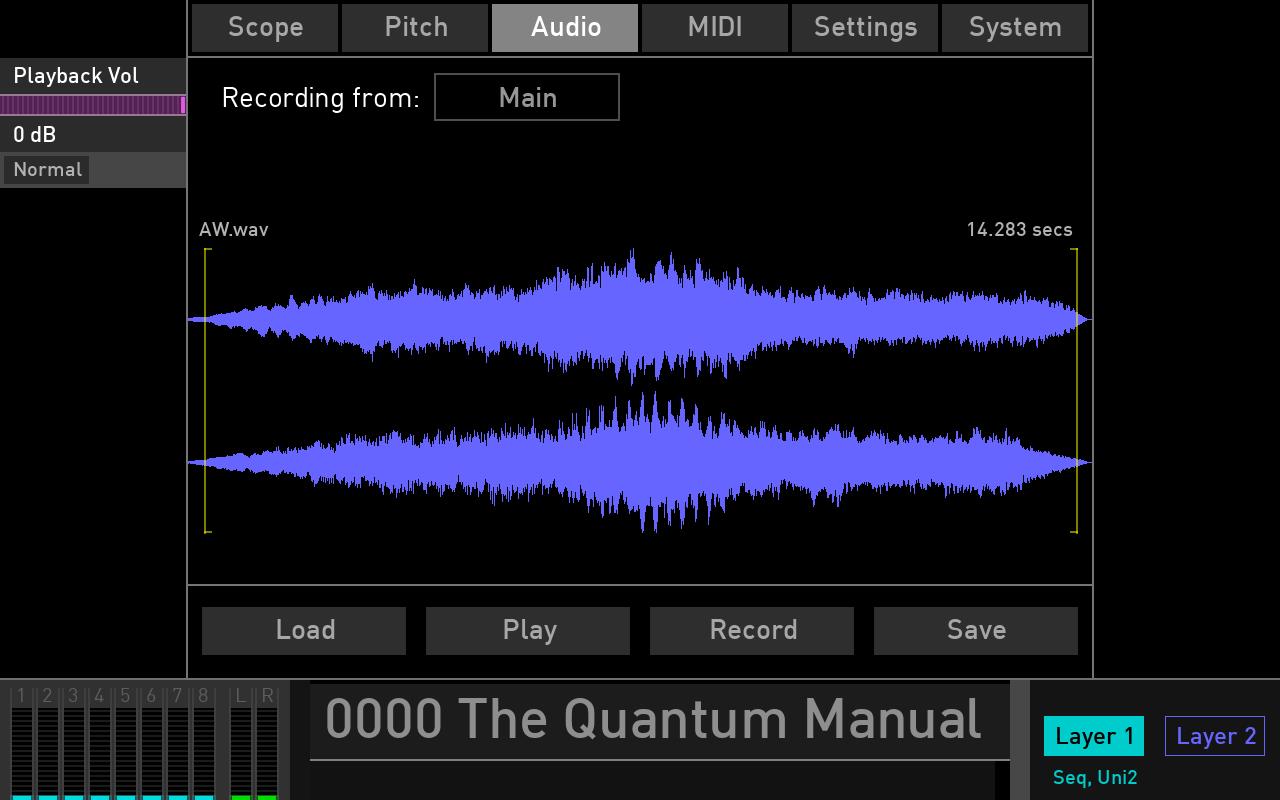Play the AW.wav sample

click(x=528, y=630)
